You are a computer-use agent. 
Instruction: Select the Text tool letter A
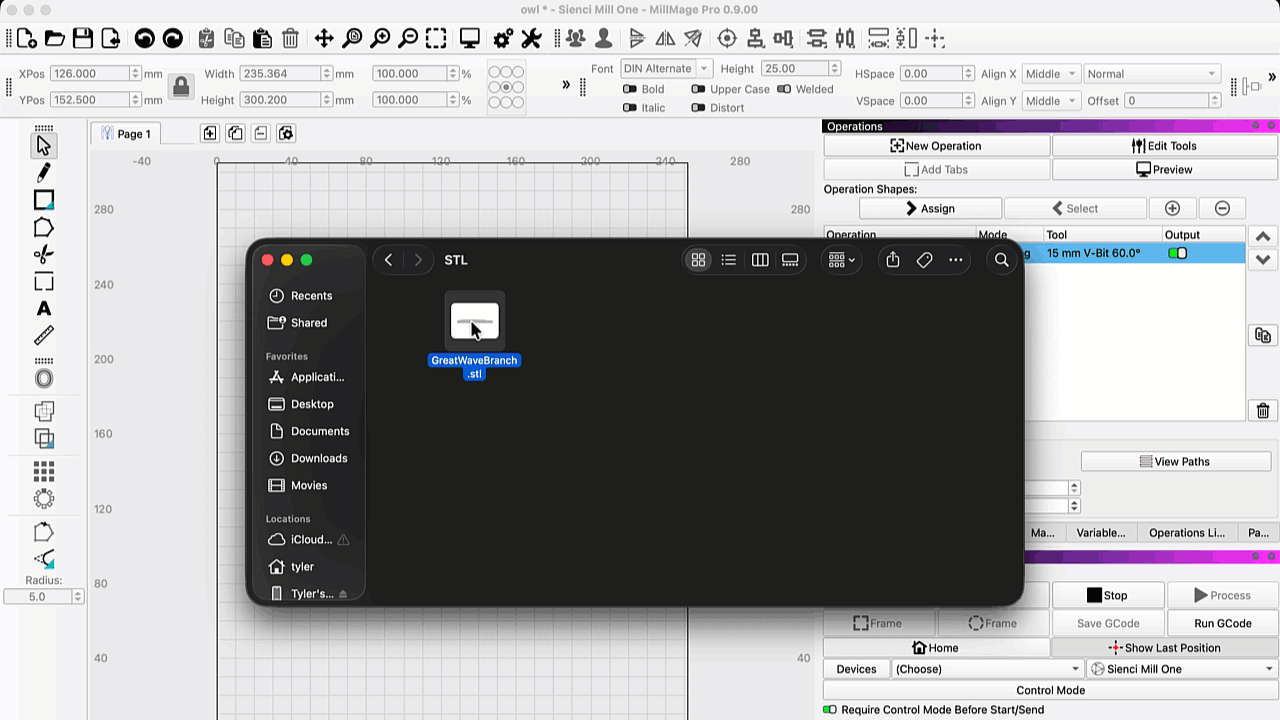point(44,309)
